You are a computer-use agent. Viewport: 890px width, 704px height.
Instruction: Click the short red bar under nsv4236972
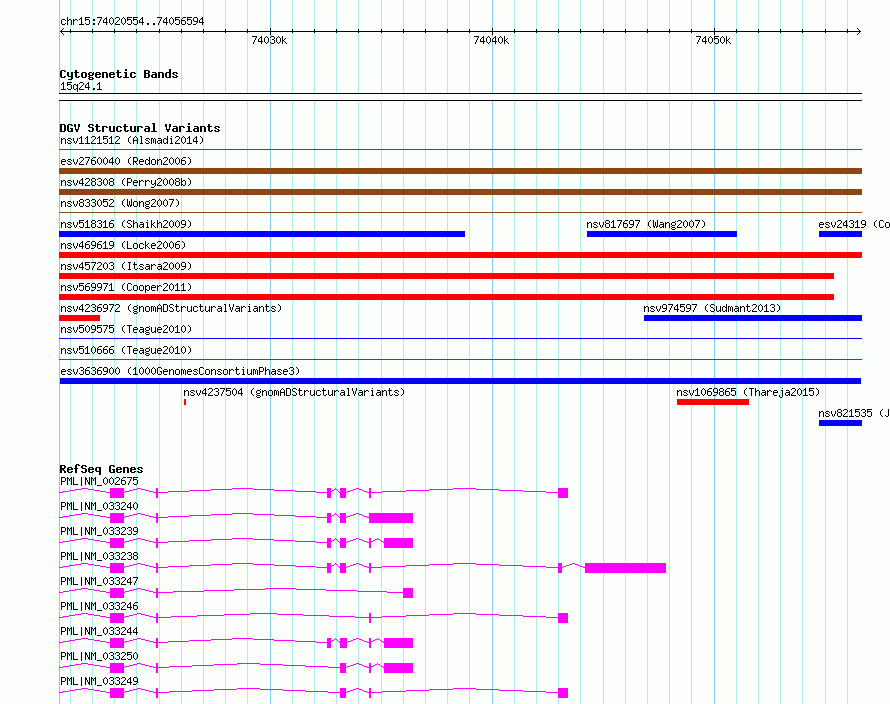79,318
